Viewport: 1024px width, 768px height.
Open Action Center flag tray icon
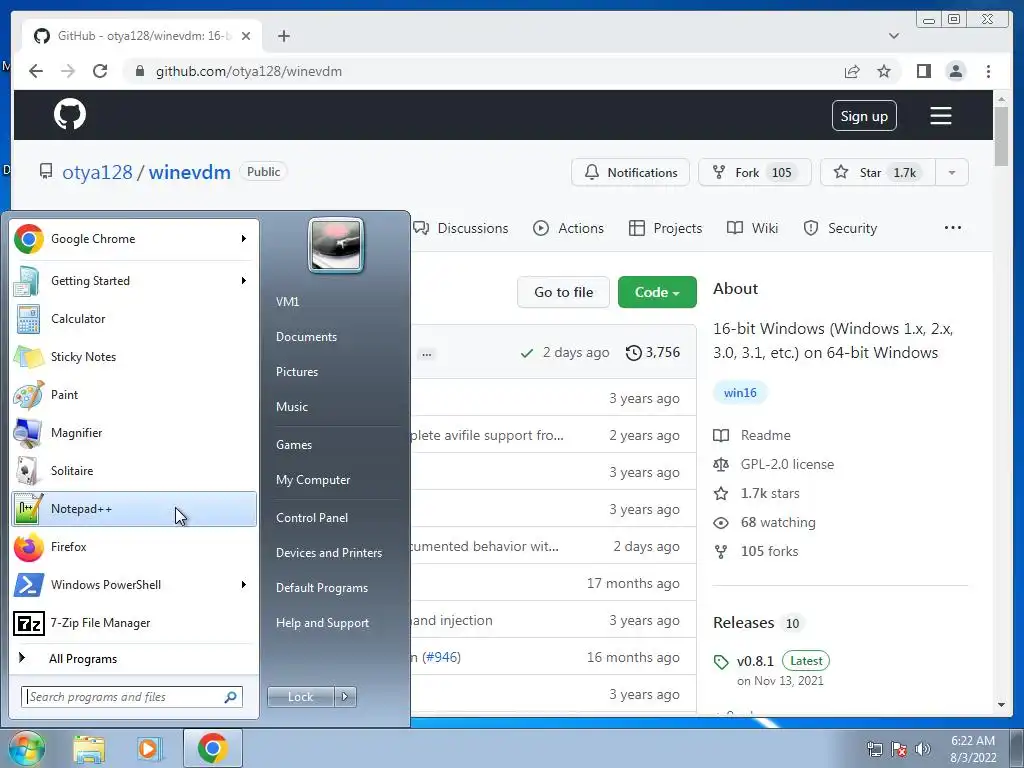(899, 749)
